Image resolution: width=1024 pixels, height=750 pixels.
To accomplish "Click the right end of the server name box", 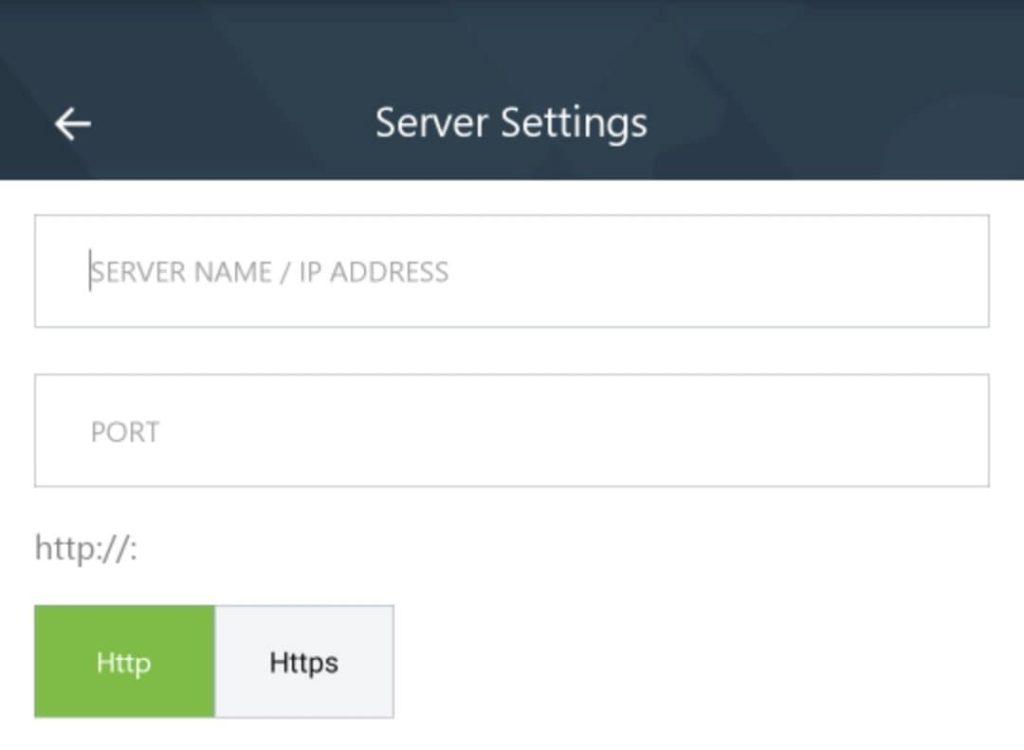I will [950, 271].
